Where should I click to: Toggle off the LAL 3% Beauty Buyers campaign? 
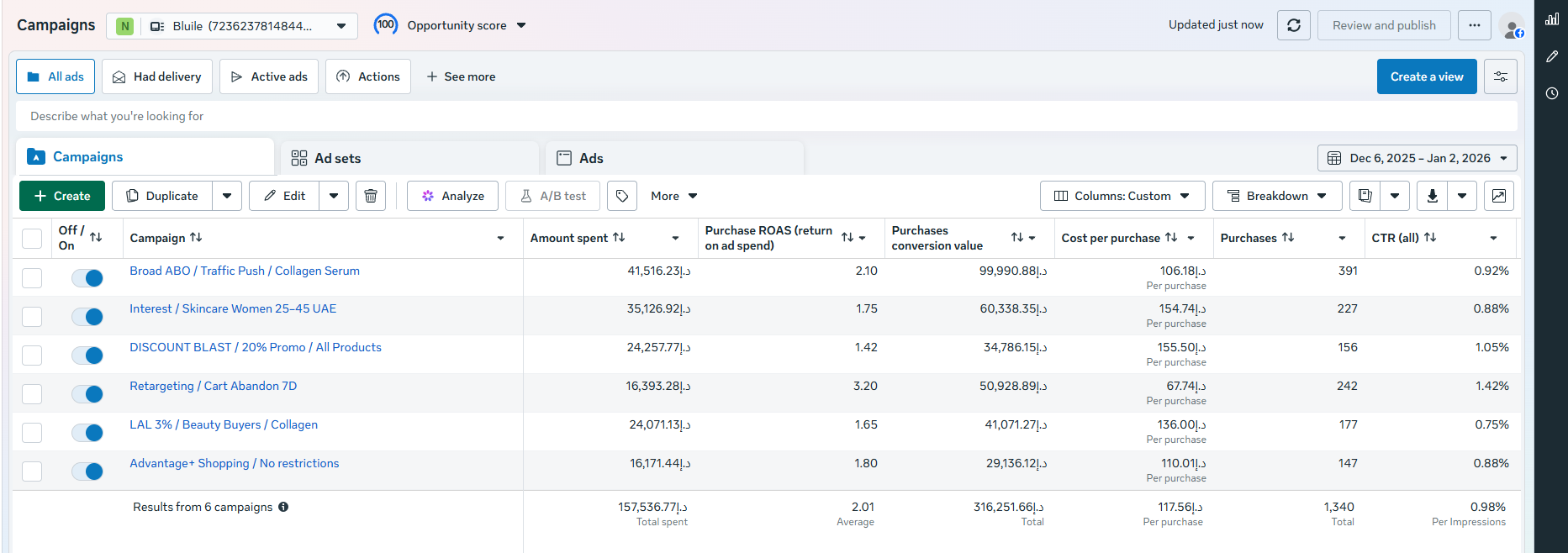point(87,433)
